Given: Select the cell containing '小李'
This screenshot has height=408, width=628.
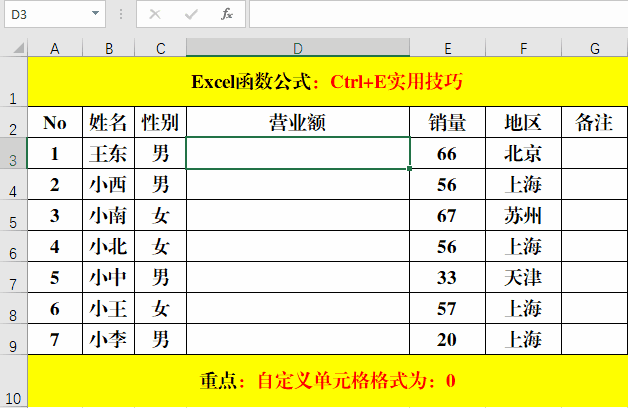Looking at the screenshot, I should coord(109,339).
